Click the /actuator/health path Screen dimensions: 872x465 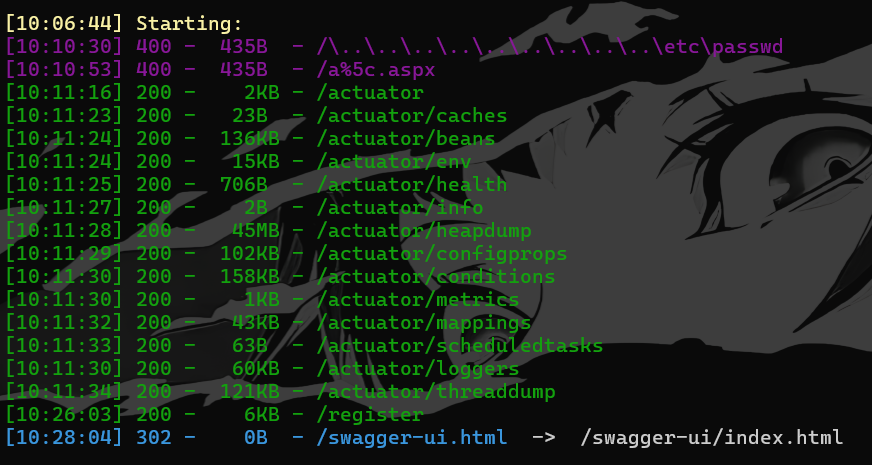pos(412,185)
